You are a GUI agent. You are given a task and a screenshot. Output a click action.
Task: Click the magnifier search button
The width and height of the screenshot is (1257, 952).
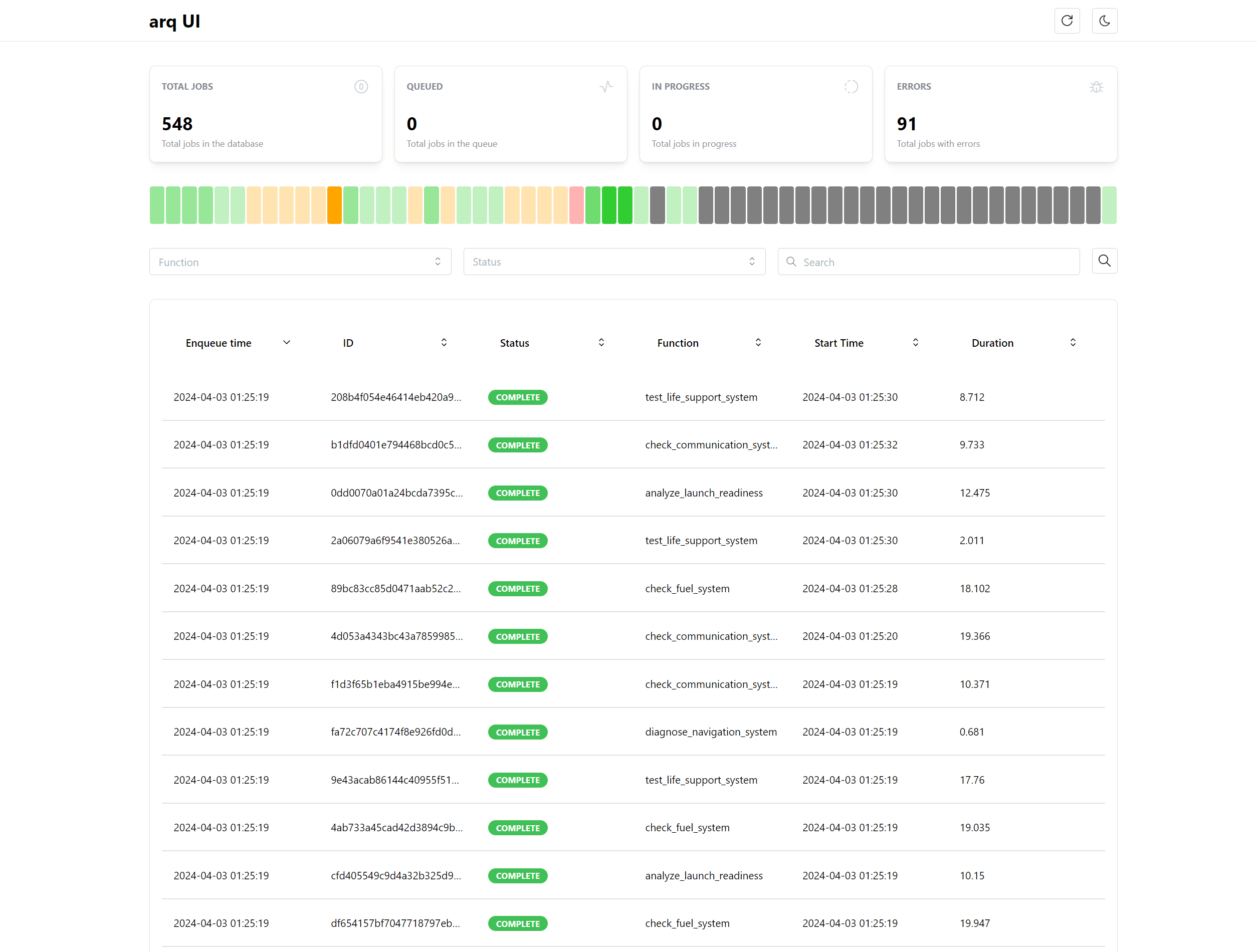pyautogui.click(x=1104, y=261)
